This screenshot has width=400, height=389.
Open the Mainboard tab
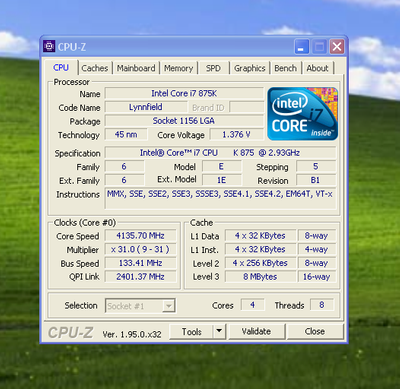(136, 68)
